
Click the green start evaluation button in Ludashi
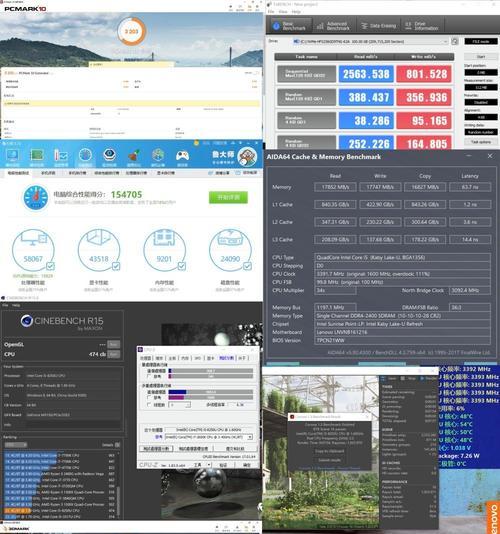[228, 197]
